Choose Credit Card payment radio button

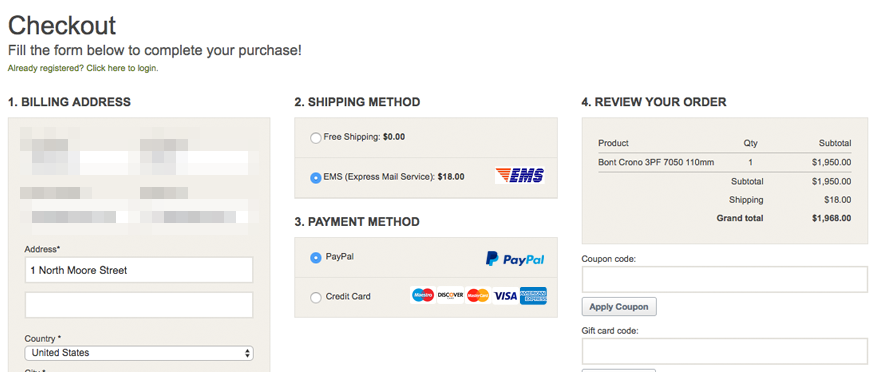(x=316, y=297)
